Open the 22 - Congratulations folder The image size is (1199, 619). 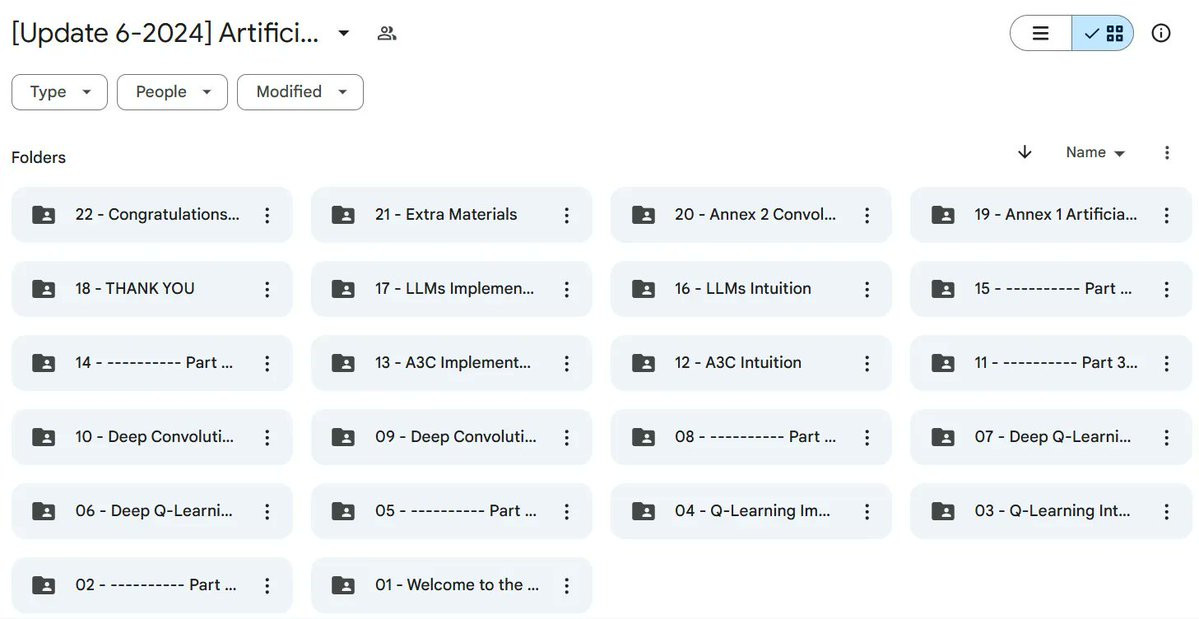152,215
